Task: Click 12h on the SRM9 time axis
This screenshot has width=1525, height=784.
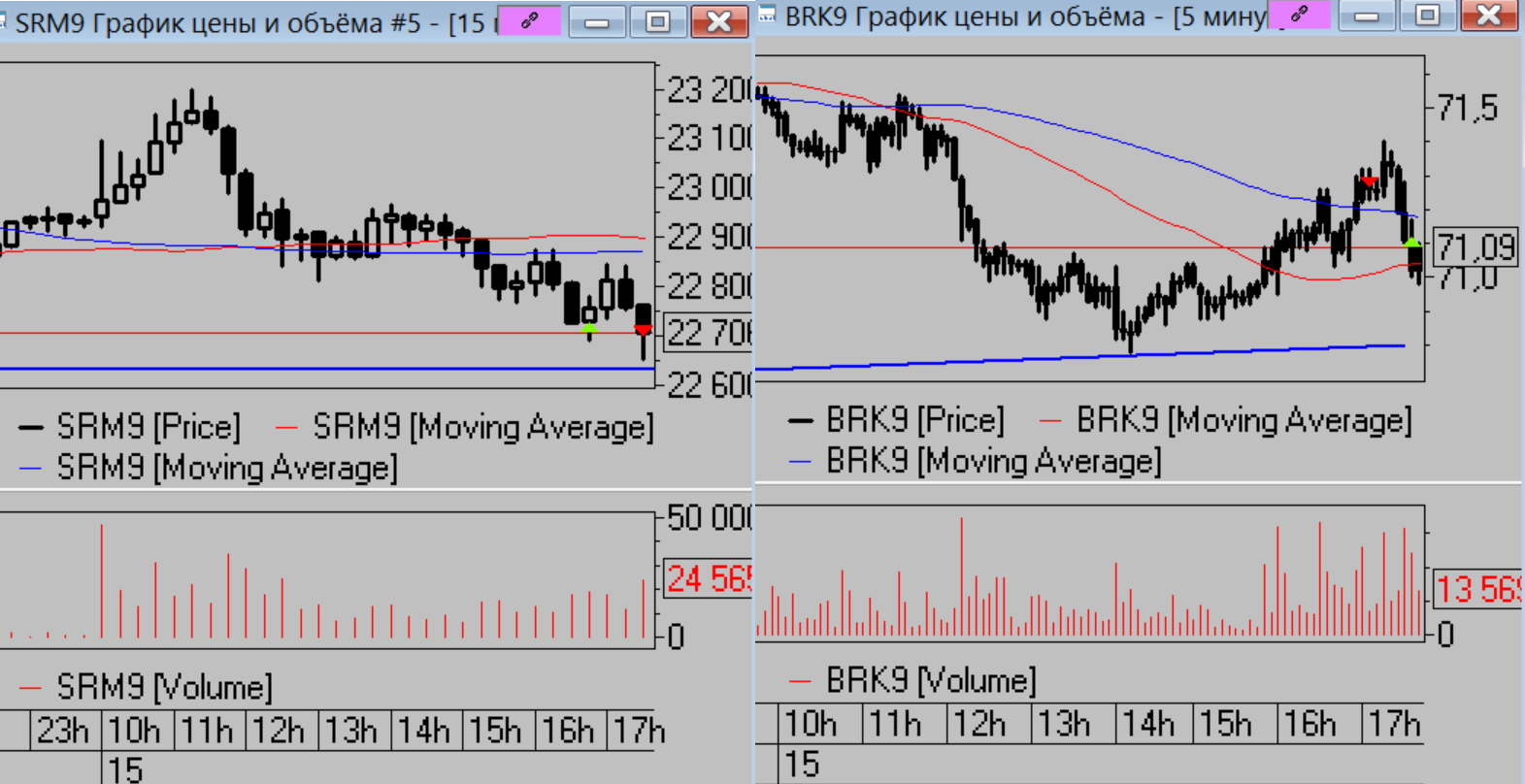Action: (x=278, y=730)
